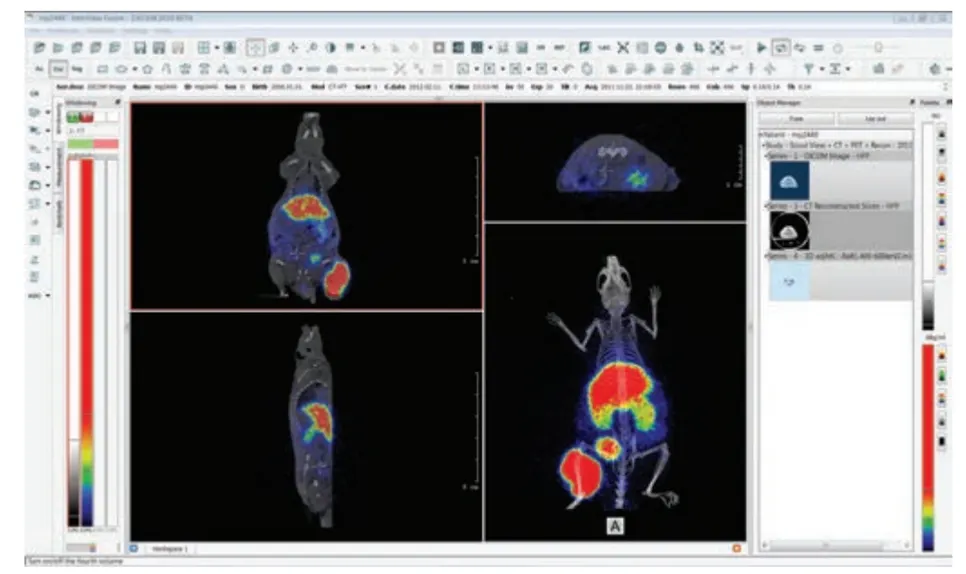Collapse the Patient node in Object Manager tree
This screenshot has width=966, height=574.
tap(761, 134)
